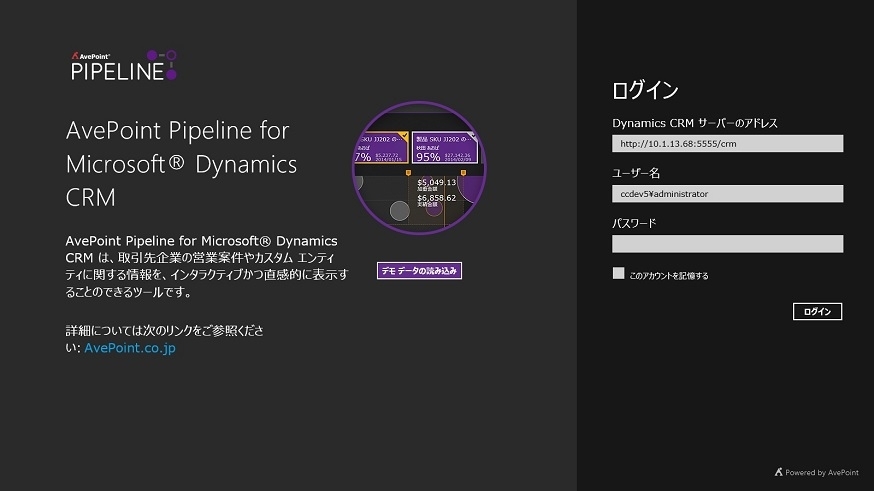Screen dimensions: 874x491
Task: Open the AvePoint.co.jp link
Action: (x=130, y=348)
